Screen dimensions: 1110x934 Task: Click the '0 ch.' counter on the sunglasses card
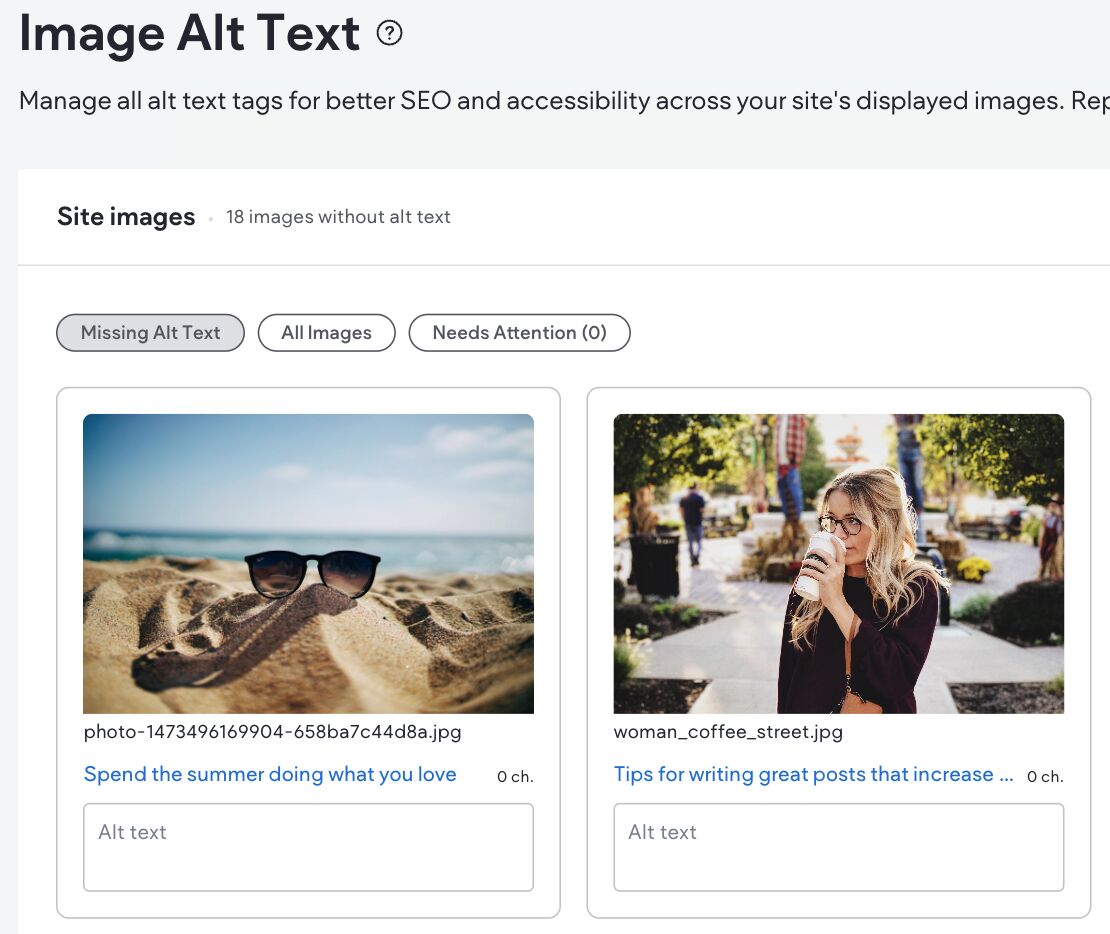[x=515, y=777]
